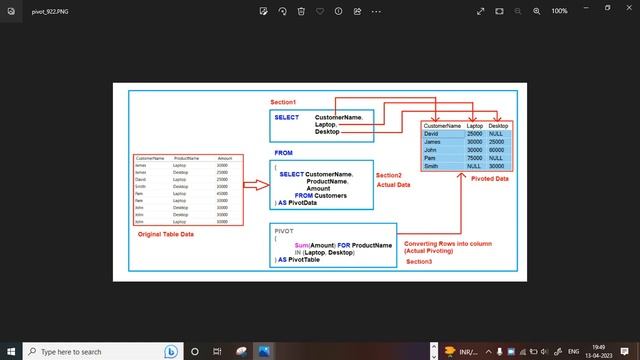Click the full screen diagonal arrows icon
The width and height of the screenshot is (640, 360).
pos(480,11)
